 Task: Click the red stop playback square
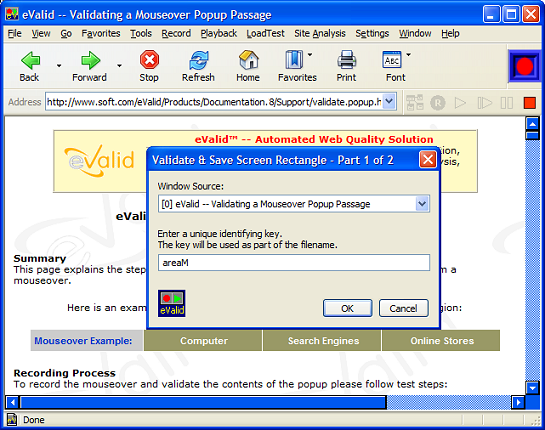530,103
